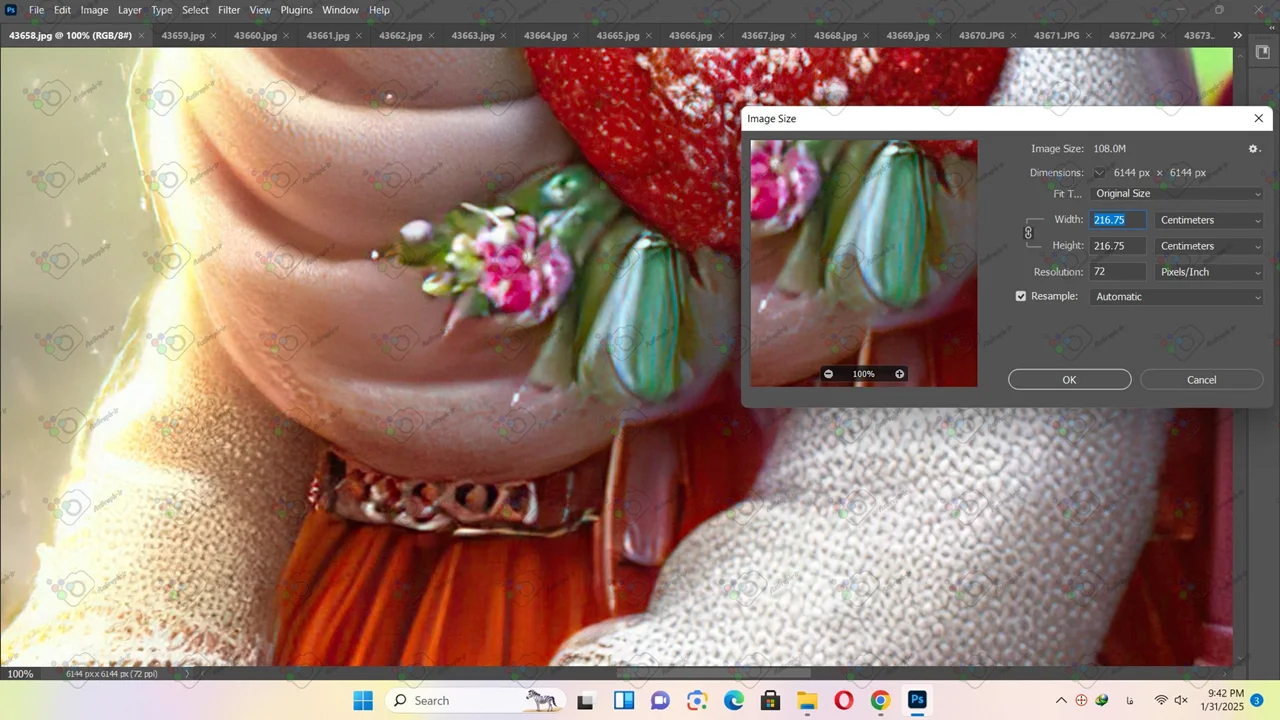The width and height of the screenshot is (1280, 720).
Task: Cancel the Image Size dialog
Action: [1201, 380]
